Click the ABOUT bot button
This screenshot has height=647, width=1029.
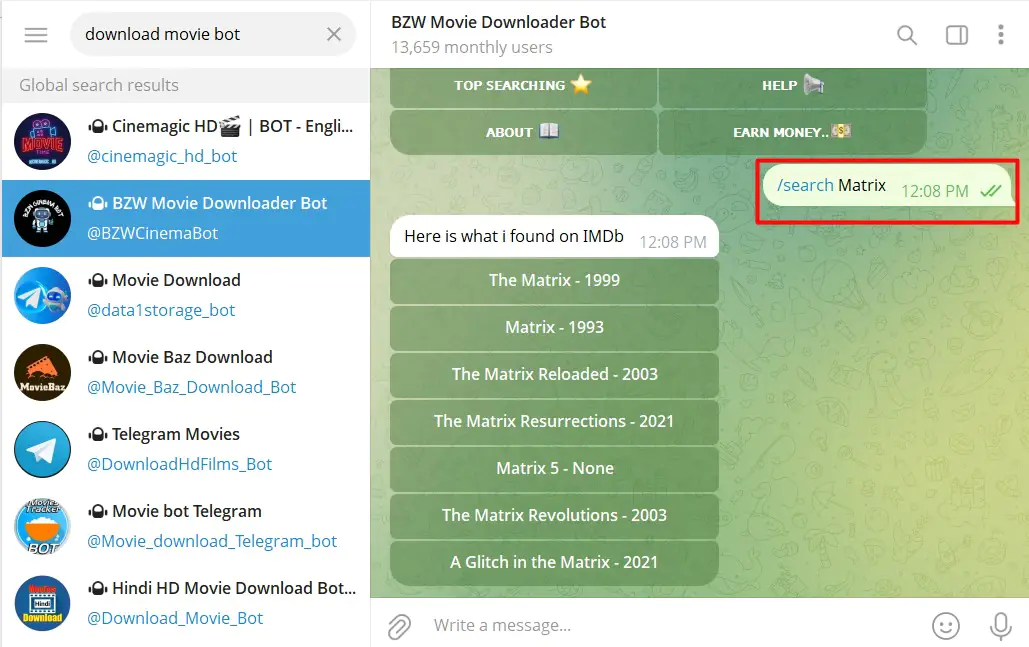pos(523,132)
